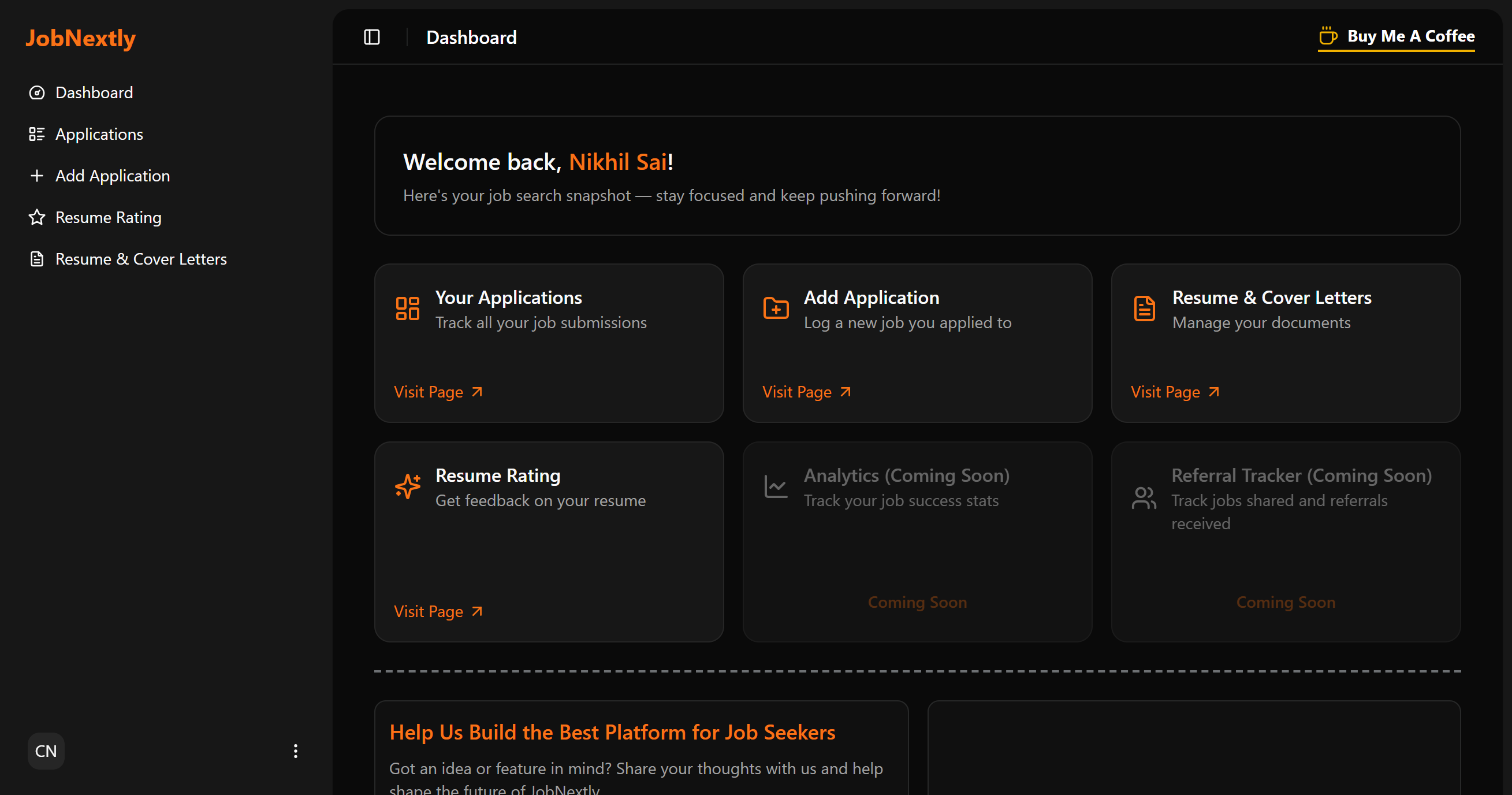The height and width of the screenshot is (795, 1512).
Task: Click the plus icon beside Add Application
Action: 37,176
